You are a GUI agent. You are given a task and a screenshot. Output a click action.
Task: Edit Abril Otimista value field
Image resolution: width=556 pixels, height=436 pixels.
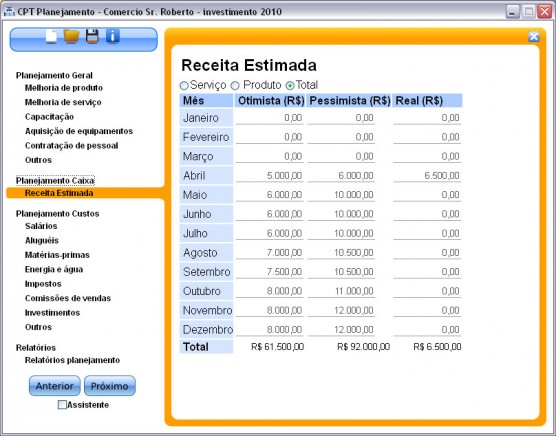(269, 175)
